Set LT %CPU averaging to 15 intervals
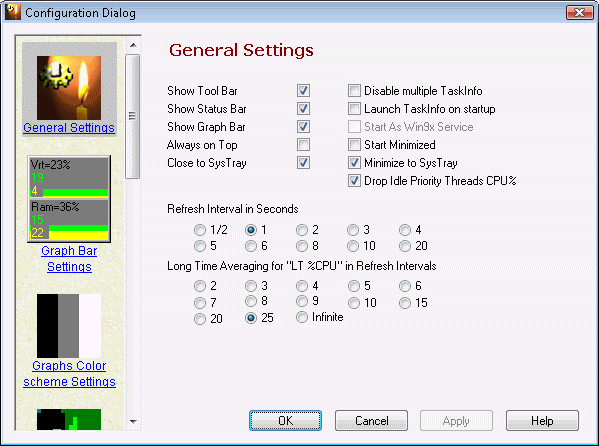 pyautogui.click(x=405, y=303)
